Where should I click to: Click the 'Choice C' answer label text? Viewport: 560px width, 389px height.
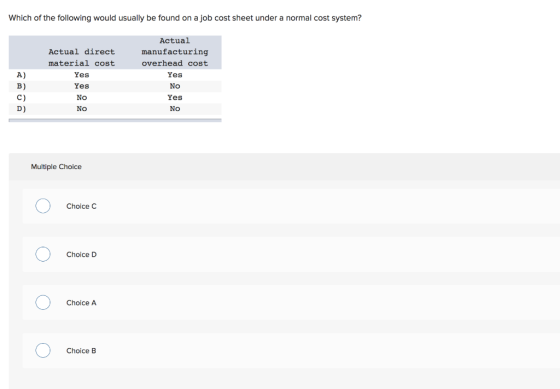[x=81, y=206]
